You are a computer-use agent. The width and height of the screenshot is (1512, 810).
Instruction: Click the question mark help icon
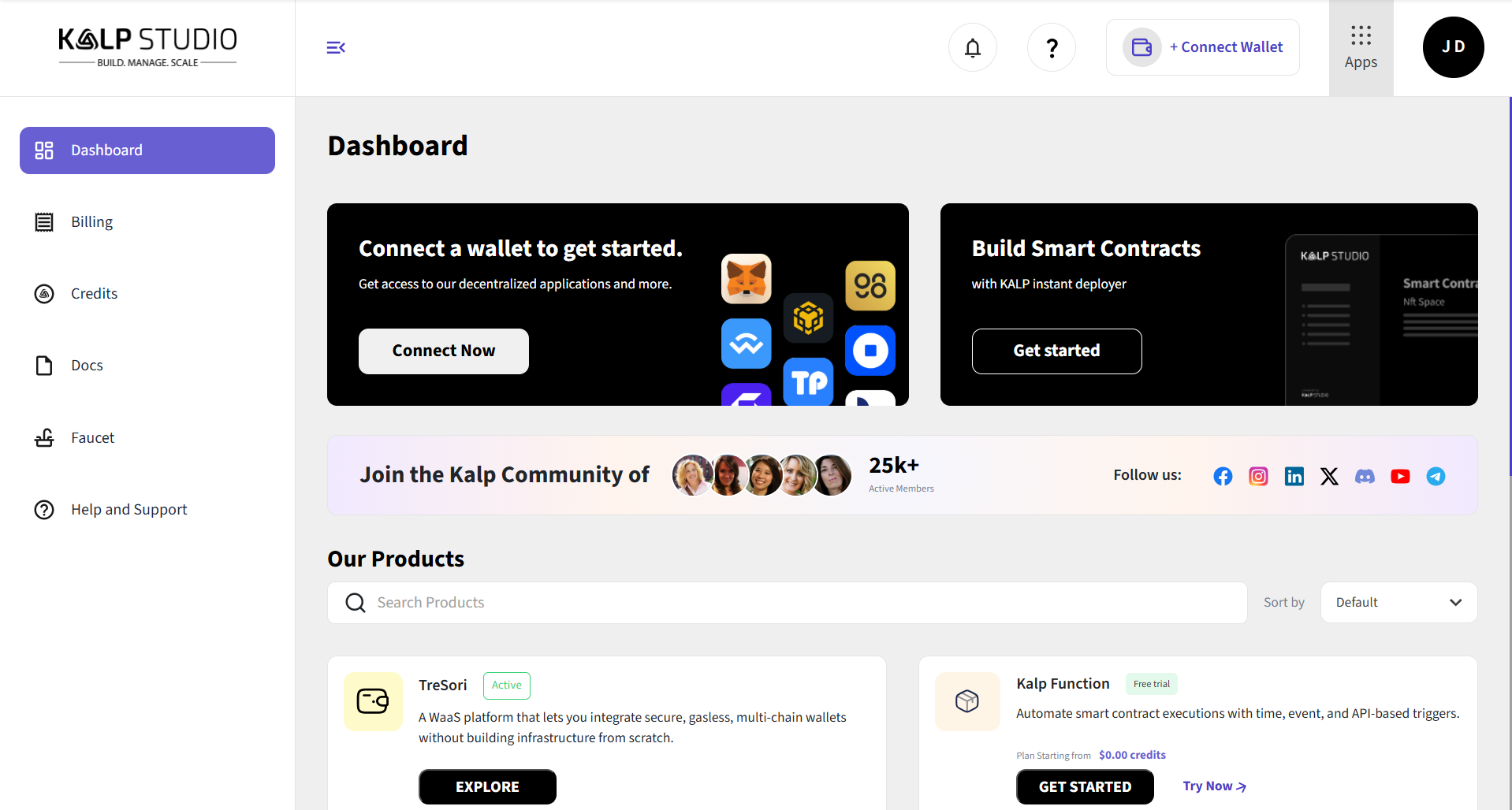pyautogui.click(x=1051, y=48)
